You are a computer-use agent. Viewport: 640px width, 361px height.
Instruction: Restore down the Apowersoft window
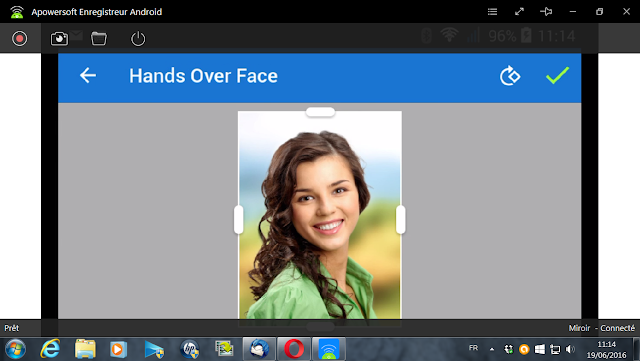coord(599,11)
